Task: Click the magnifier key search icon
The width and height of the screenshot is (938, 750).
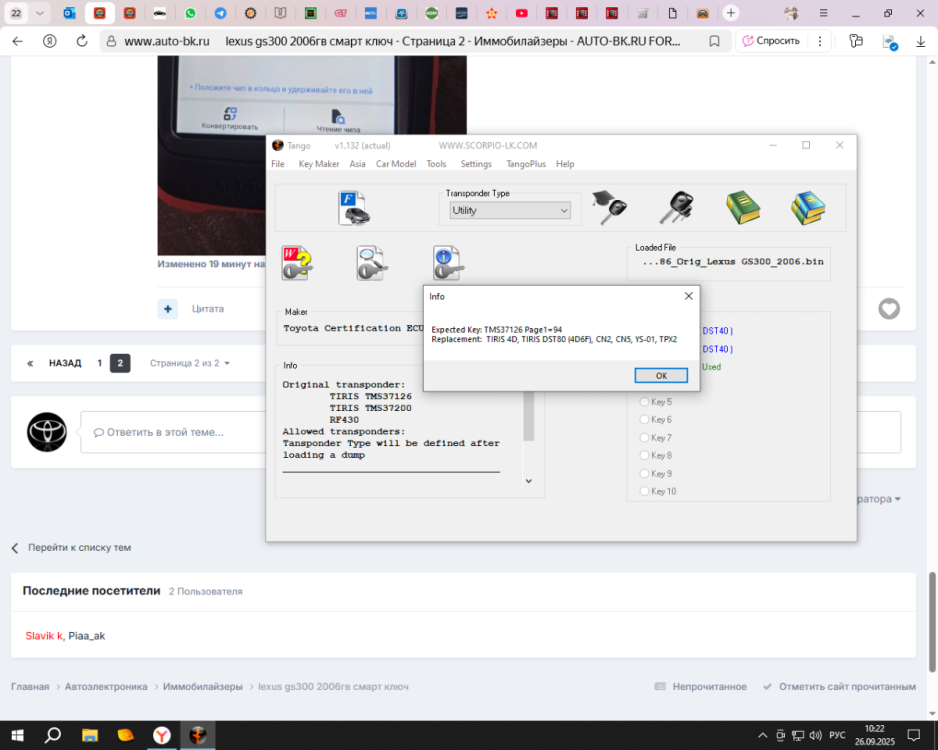Action: (x=371, y=263)
